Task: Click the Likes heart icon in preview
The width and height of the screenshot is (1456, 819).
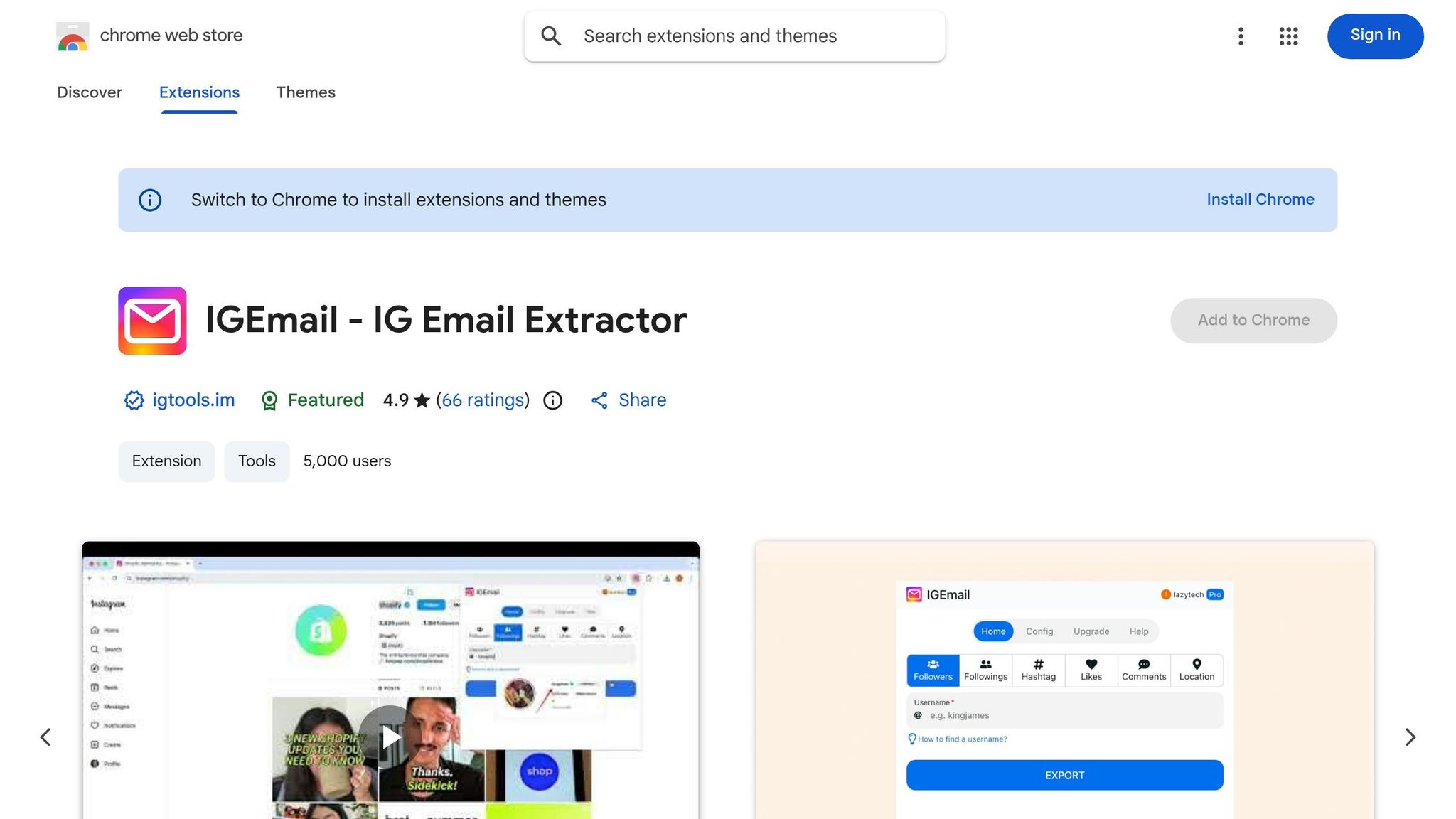Action: tap(1091, 664)
